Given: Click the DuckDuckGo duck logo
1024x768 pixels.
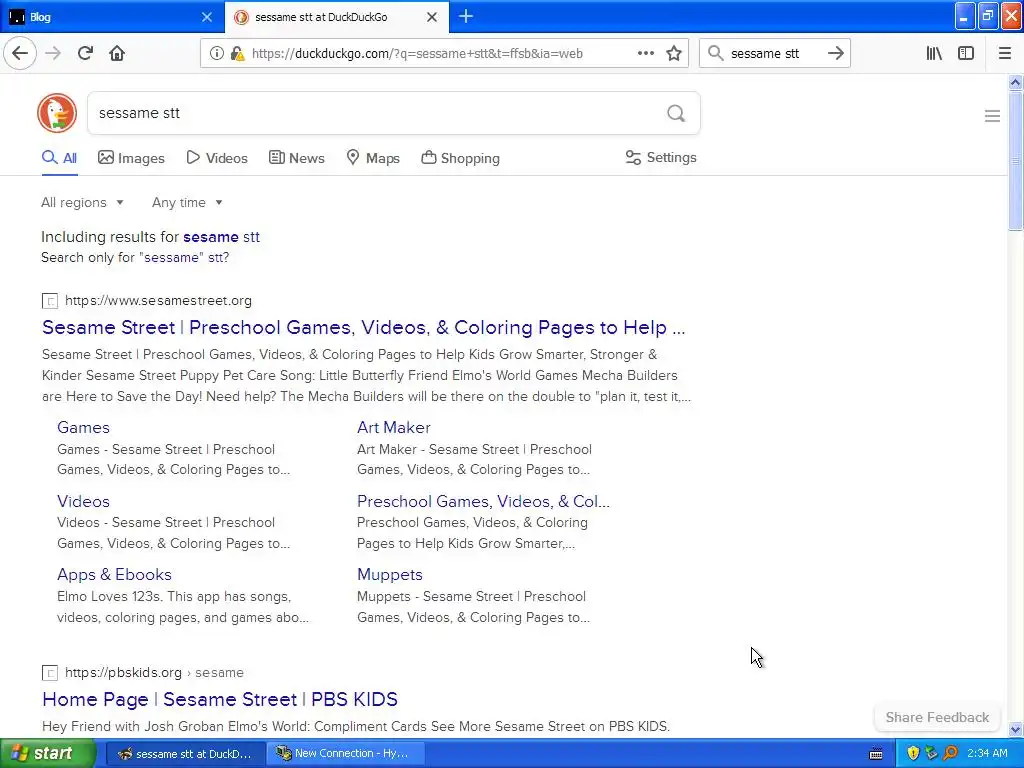Looking at the screenshot, I should [x=57, y=113].
